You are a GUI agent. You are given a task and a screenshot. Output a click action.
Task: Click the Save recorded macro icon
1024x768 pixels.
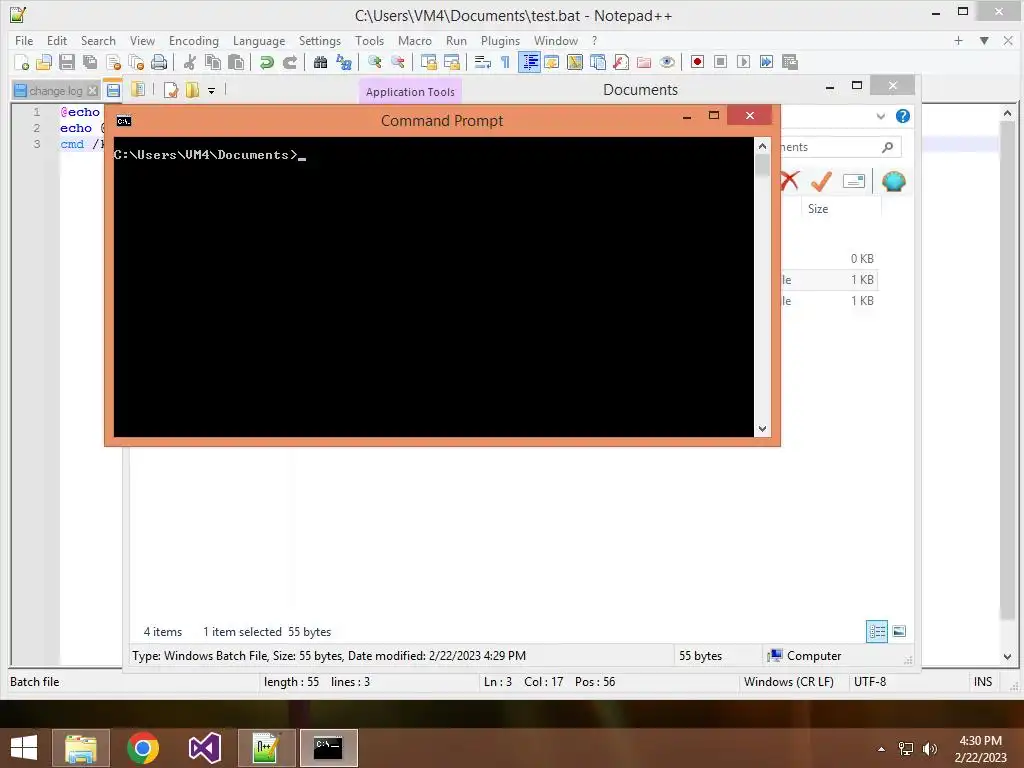(x=790, y=62)
